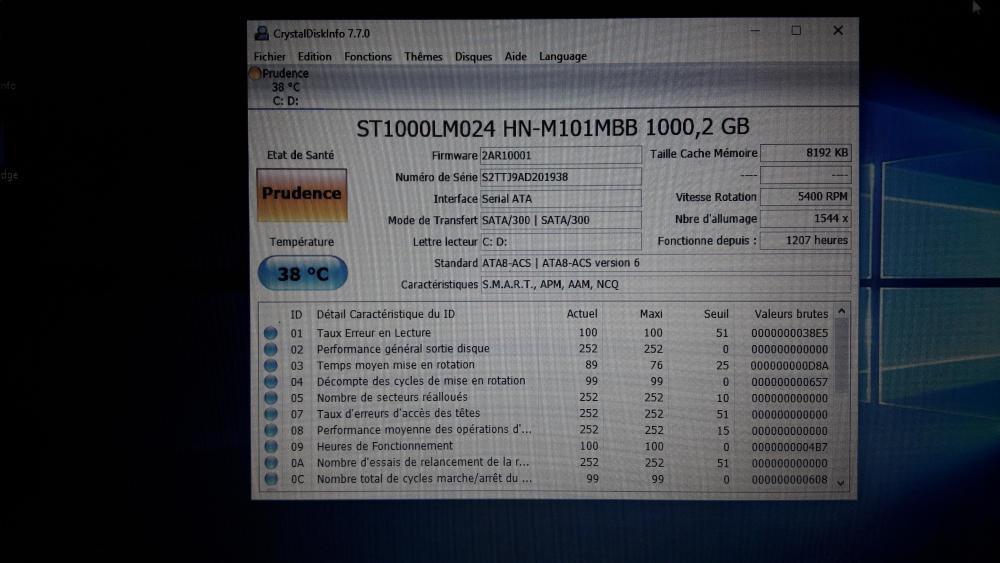The height and width of the screenshot is (563, 1000).
Task: Click the Taille Cache Mémoire value 8192 KB
Action: tap(805, 153)
